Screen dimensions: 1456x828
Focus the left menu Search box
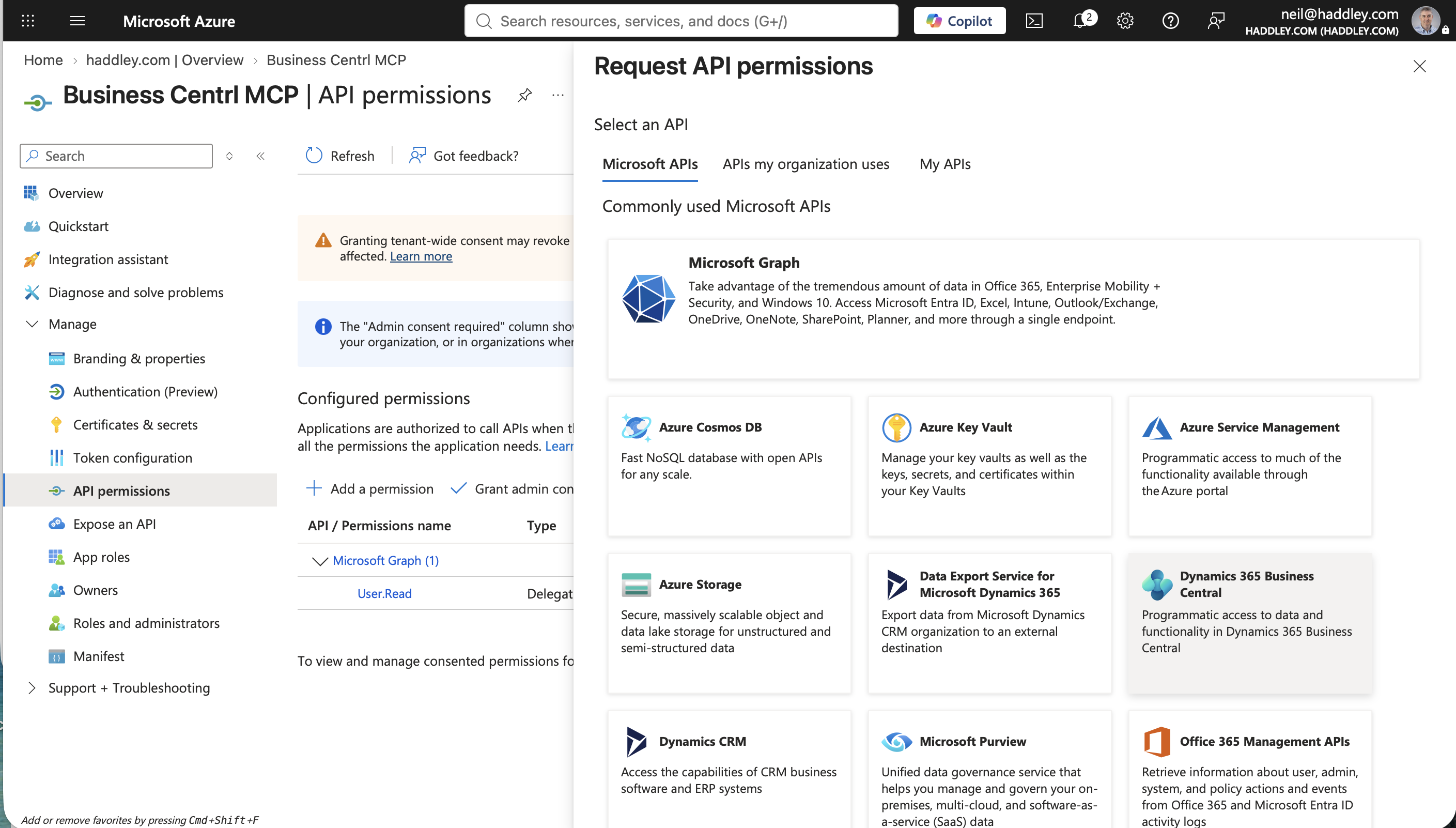pyautogui.click(x=116, y=156)
